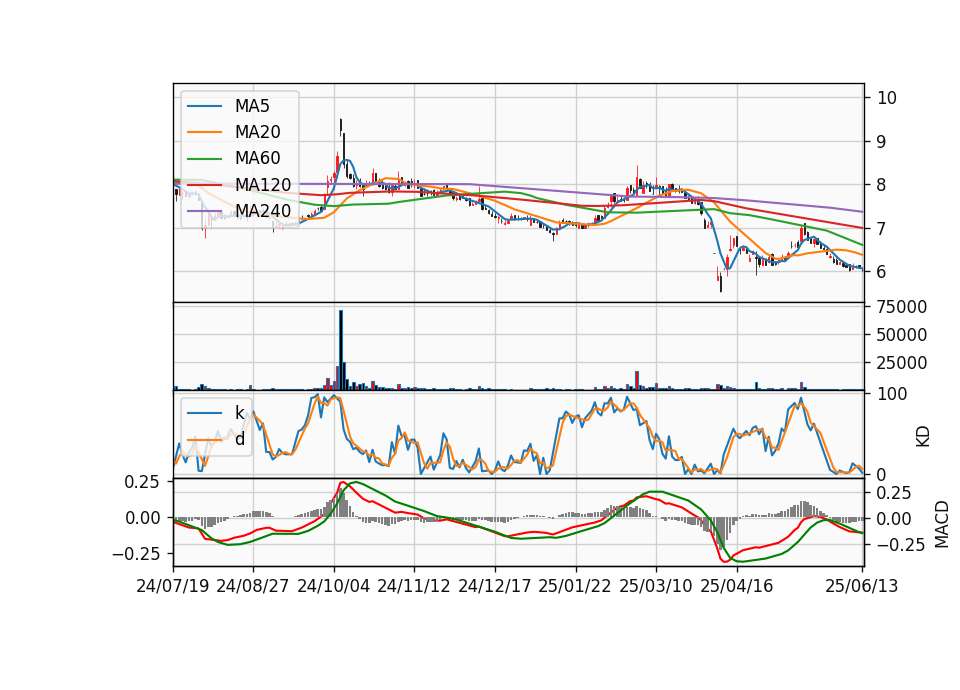Click the tallest volume bar in October 2024
Viewport: 960px width, 690px height.
(x=341, y=350)
